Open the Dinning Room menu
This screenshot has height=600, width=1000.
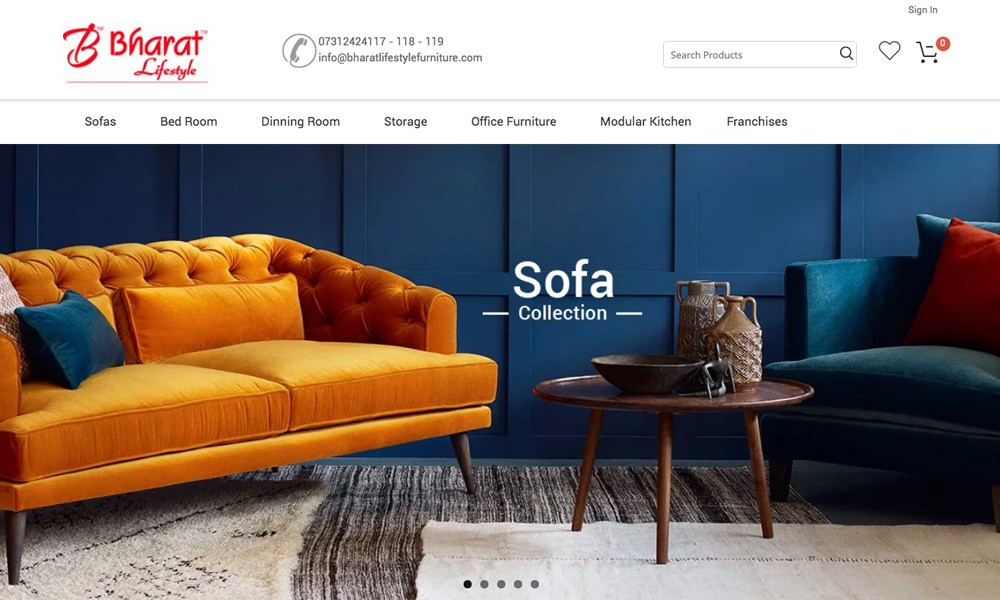[300, 121]
